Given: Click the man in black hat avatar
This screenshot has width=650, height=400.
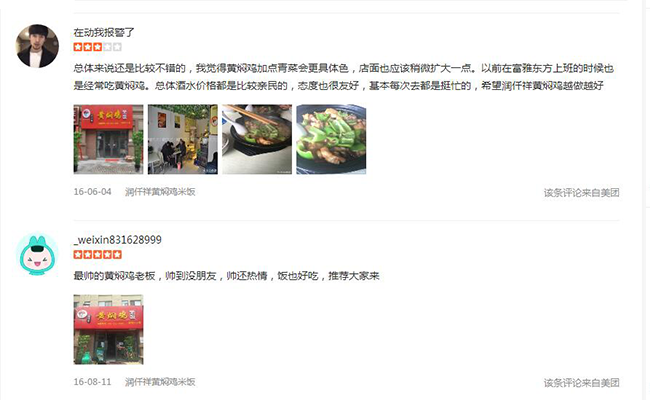Looking at the screenshot, I should [x=37, y=46].
